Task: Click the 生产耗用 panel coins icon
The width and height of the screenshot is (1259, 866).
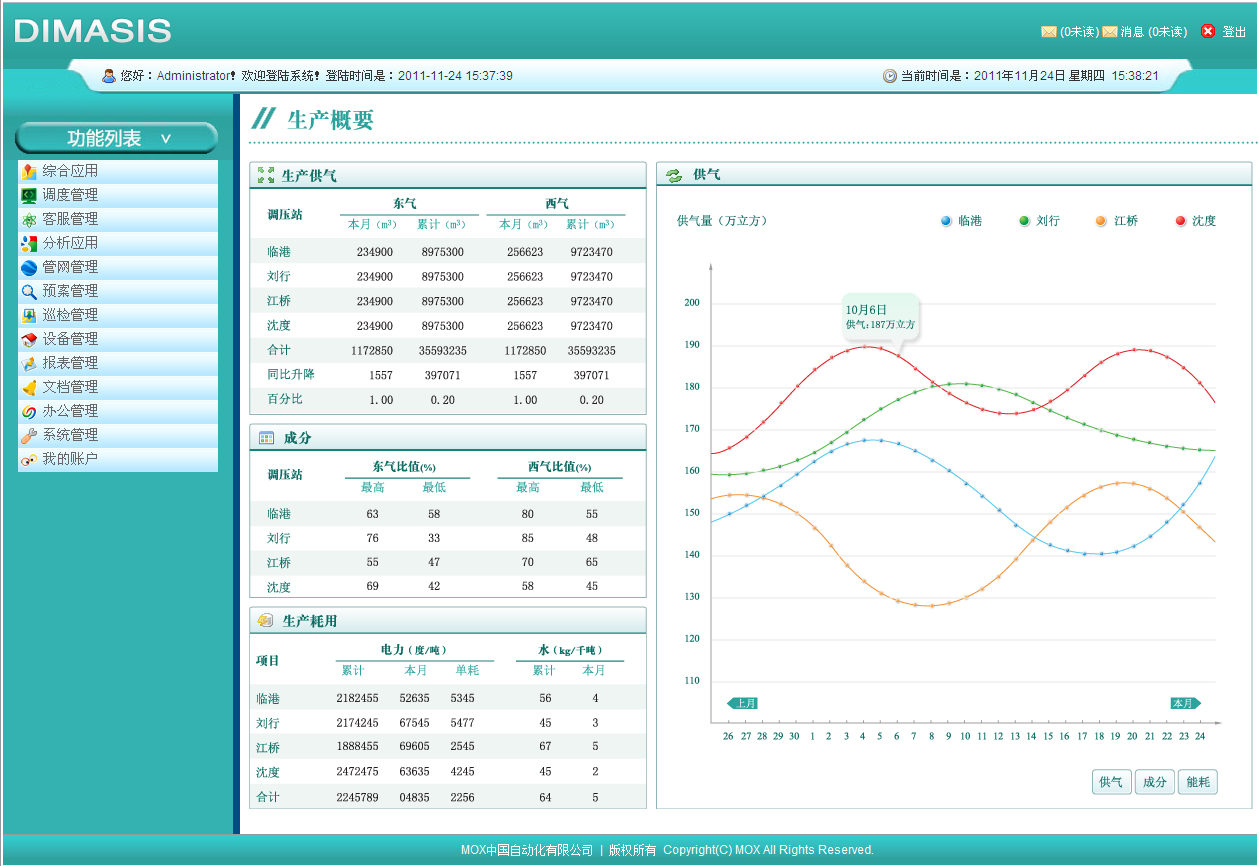Action: tap(265, 620)
